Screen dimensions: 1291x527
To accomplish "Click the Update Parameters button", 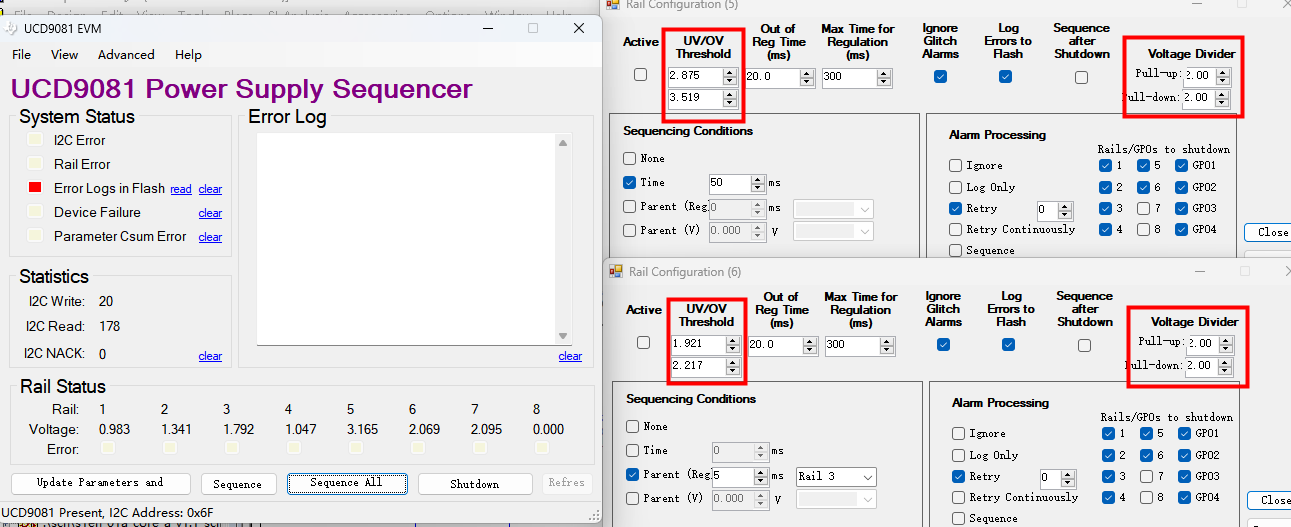I will point(100,483).
